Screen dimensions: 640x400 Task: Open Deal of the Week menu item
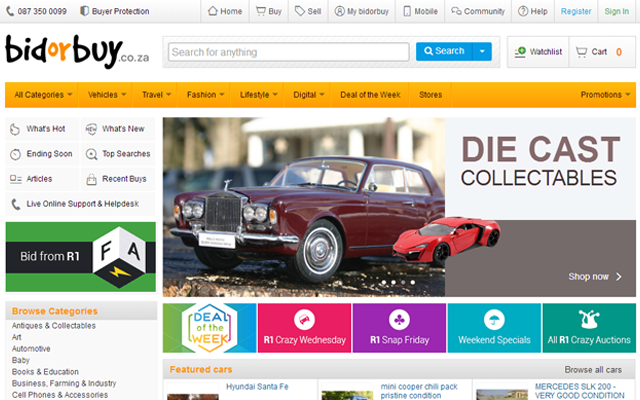370,95
